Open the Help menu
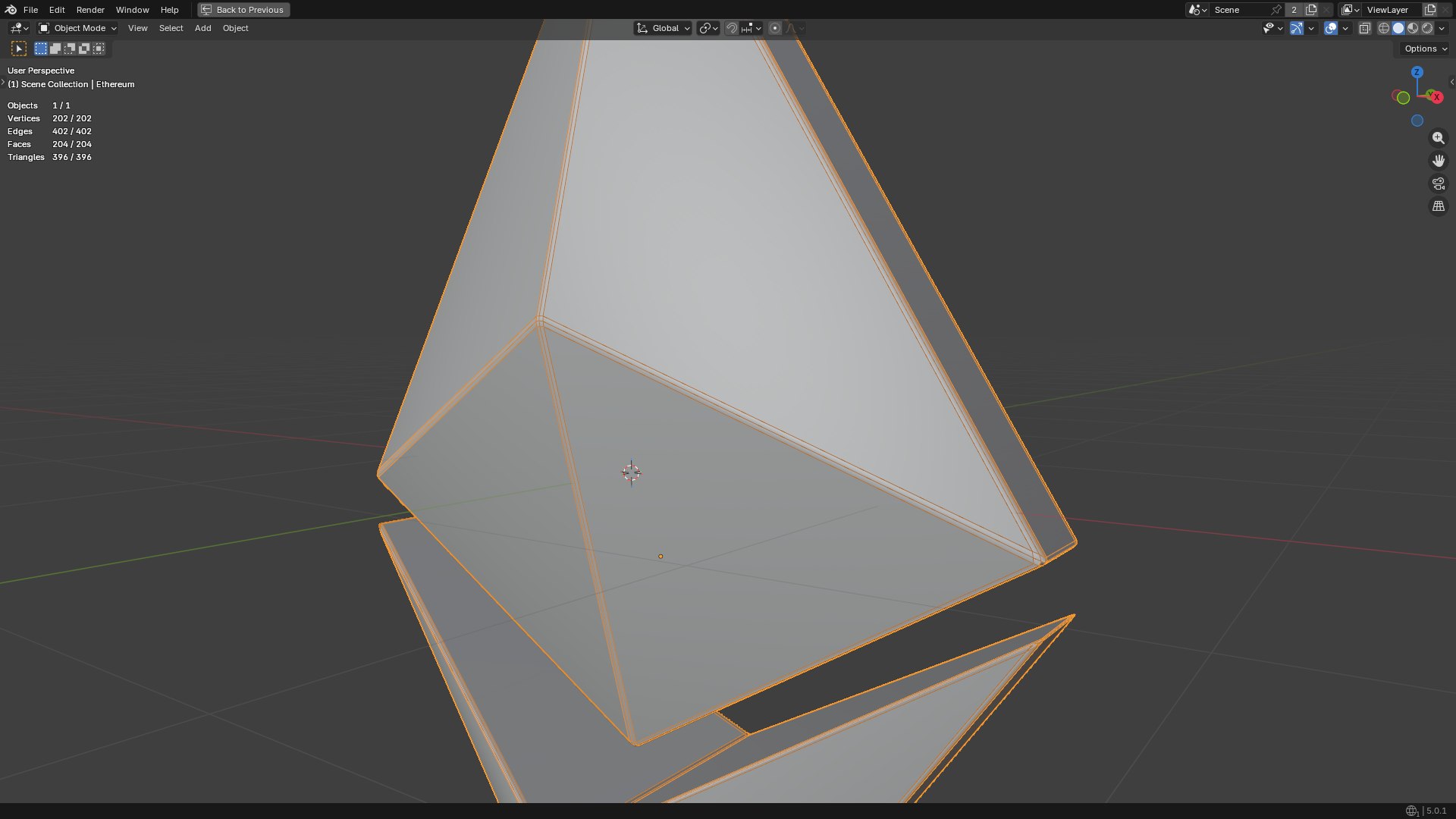The image size is (1456, 819). 169,10
